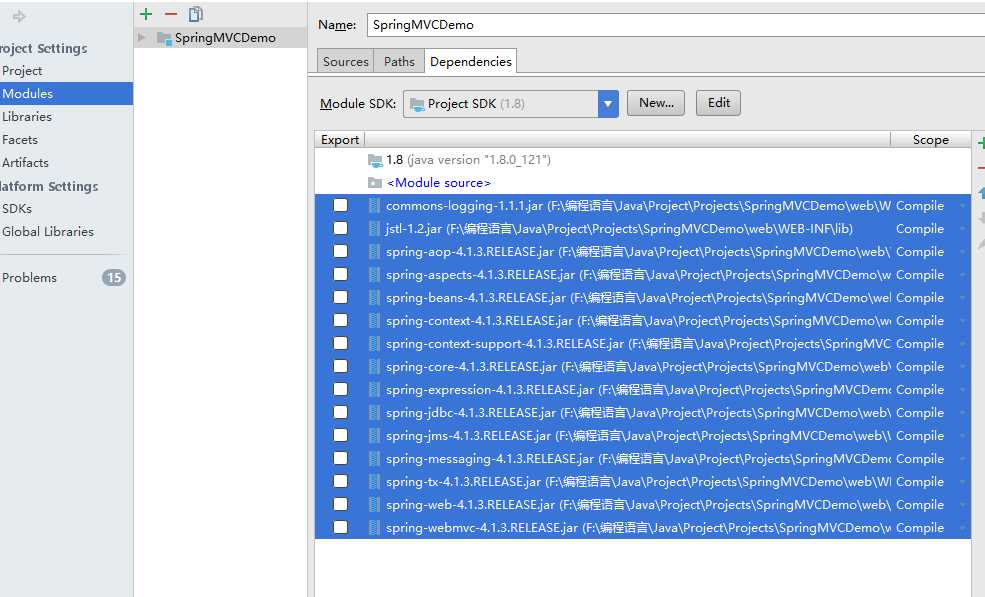Click the jar icon of spring-context-support jar
985x597 pixels.
tap(374, 344)
